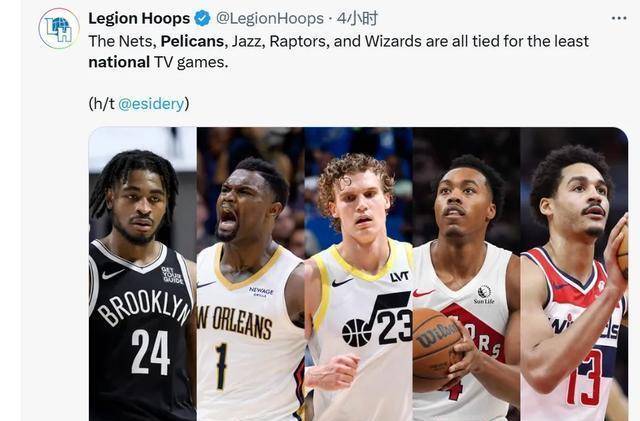Screen dimensions: 640x421
Task: Open the Wizards number 13 player photo
Action: click(x=574, y=274)
